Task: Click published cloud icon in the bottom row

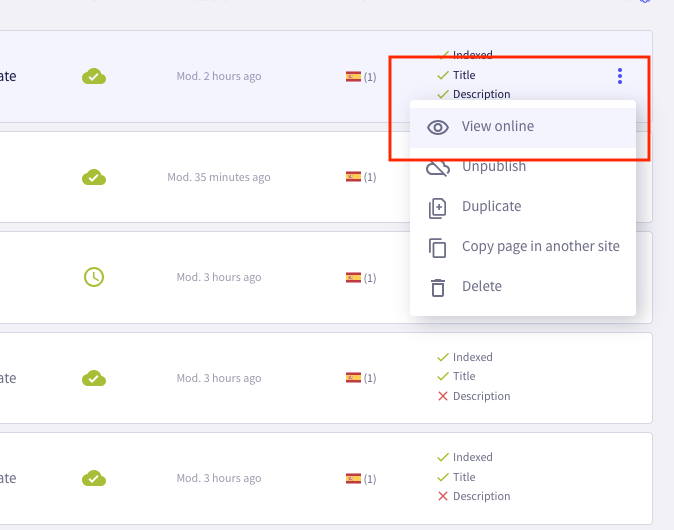Action: click(x=94, y=478)
